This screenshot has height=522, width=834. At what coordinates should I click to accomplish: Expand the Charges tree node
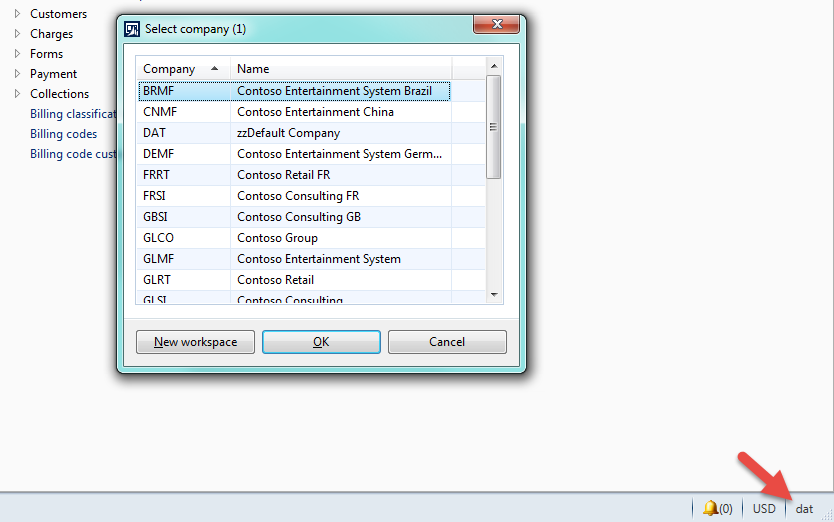18,34
